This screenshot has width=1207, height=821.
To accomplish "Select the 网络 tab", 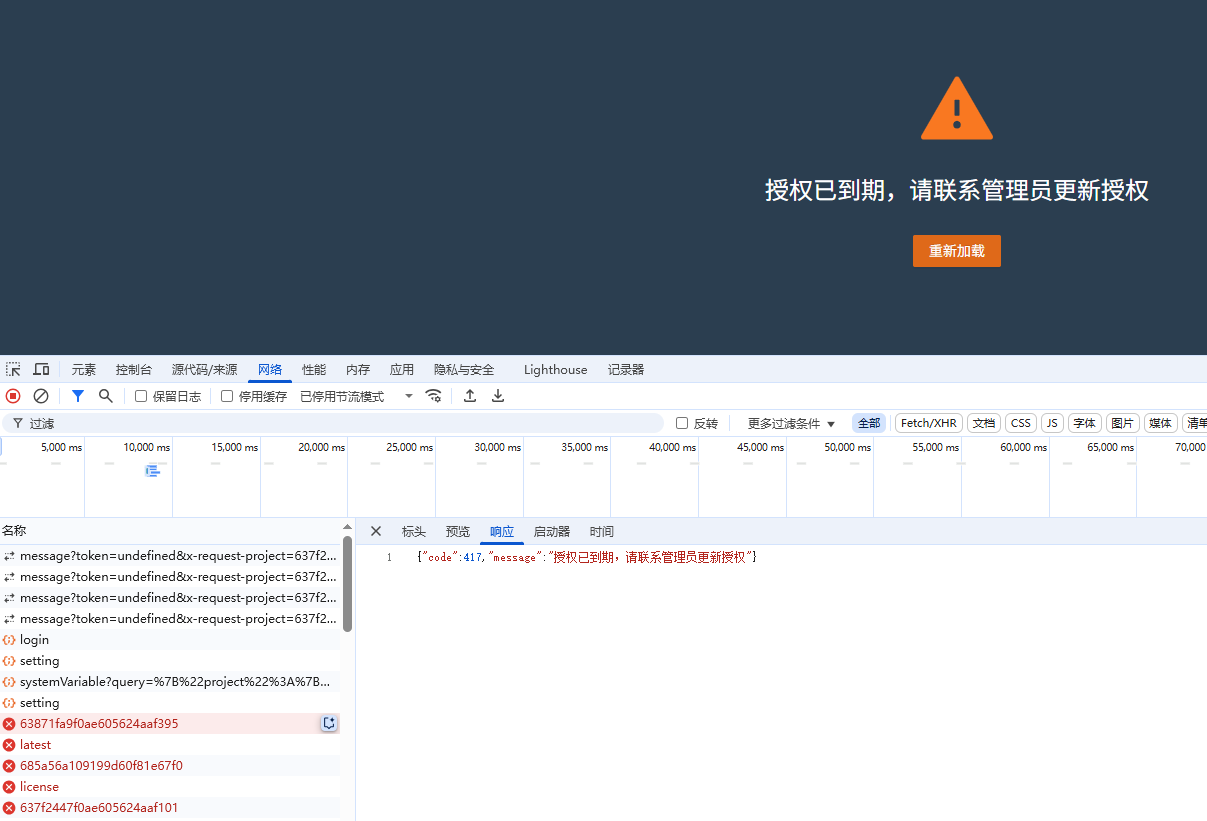I will click(270, 369).
